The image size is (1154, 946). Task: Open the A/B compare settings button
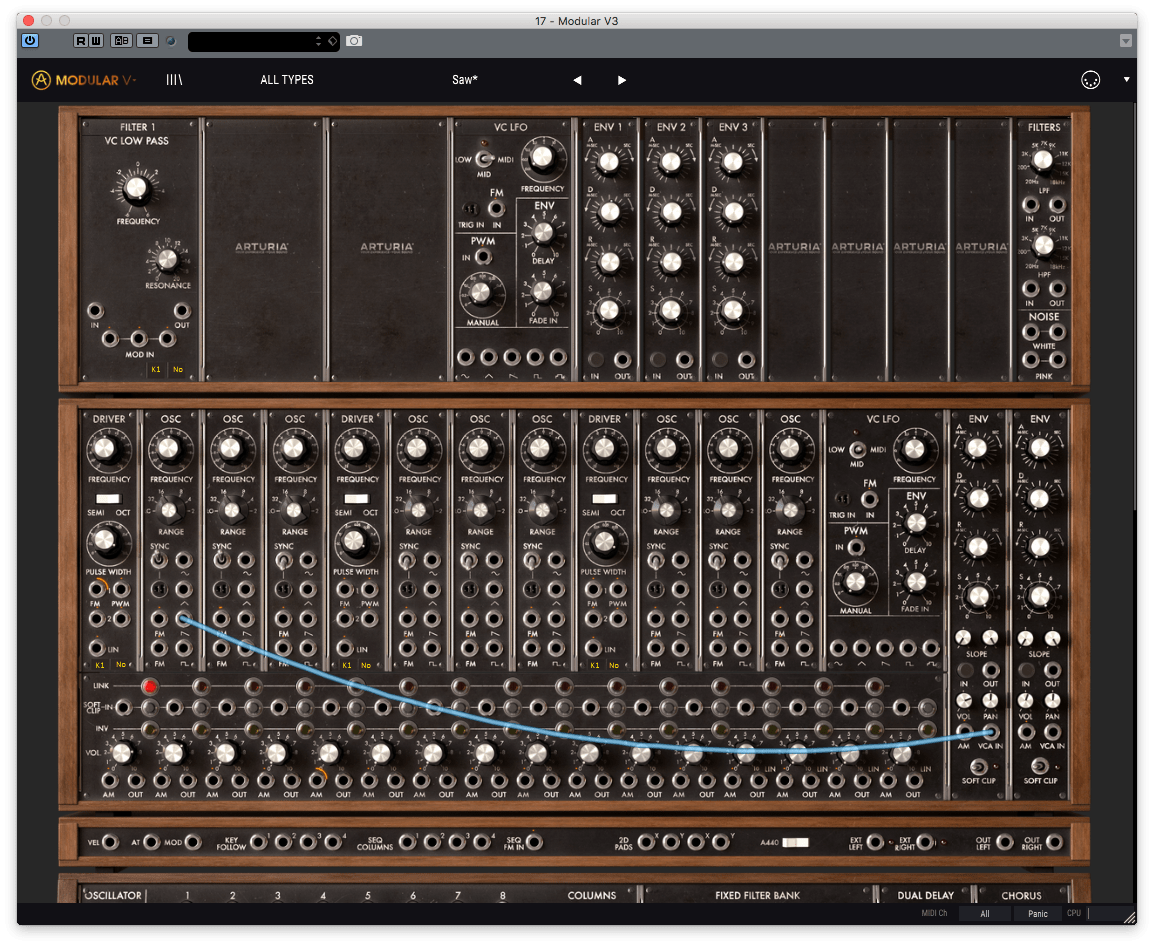[121, 40]
